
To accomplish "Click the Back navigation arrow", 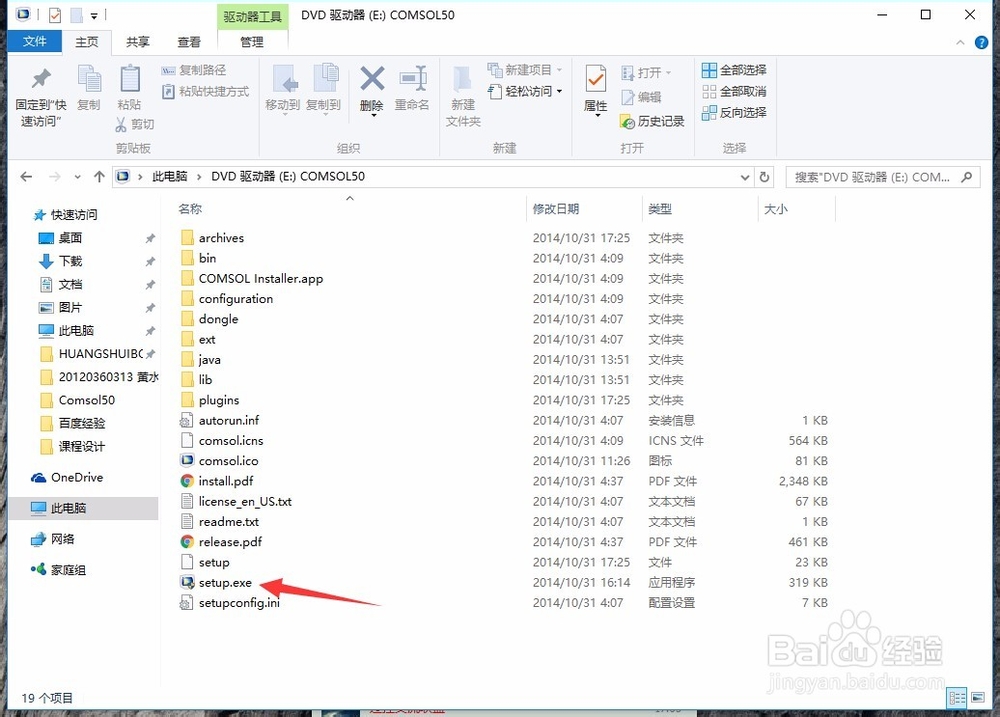I will point(26,177).
